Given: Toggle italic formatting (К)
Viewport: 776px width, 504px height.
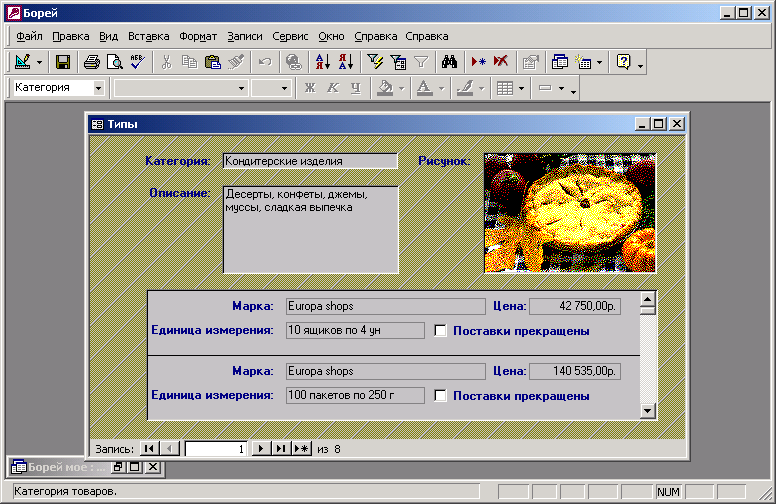Looking at the screenshot, I should click(x=333, y=88).
